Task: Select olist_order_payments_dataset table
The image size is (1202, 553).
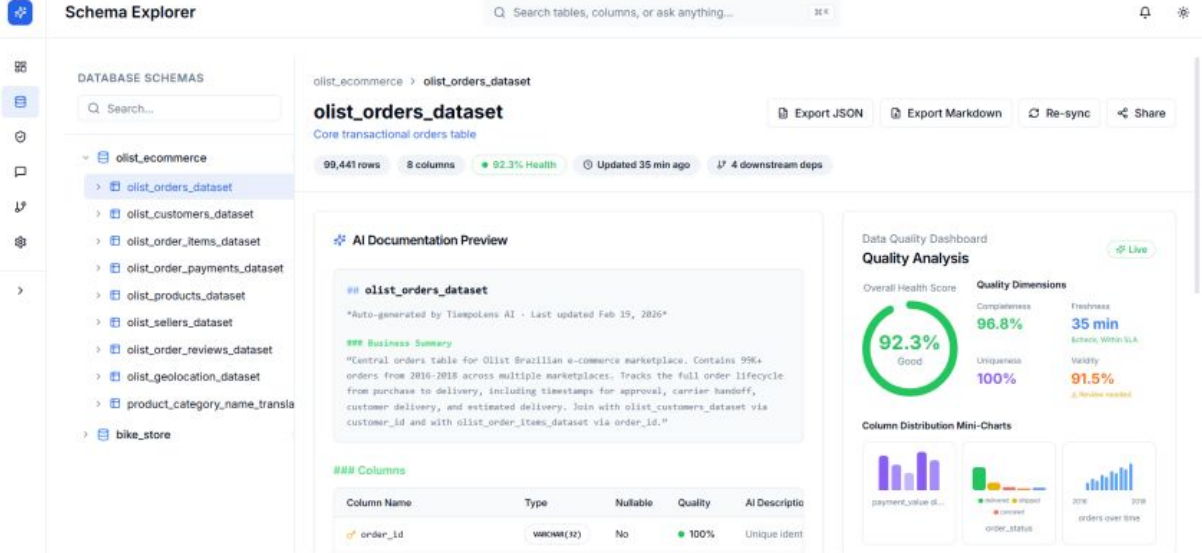Action: coord(205,268)
